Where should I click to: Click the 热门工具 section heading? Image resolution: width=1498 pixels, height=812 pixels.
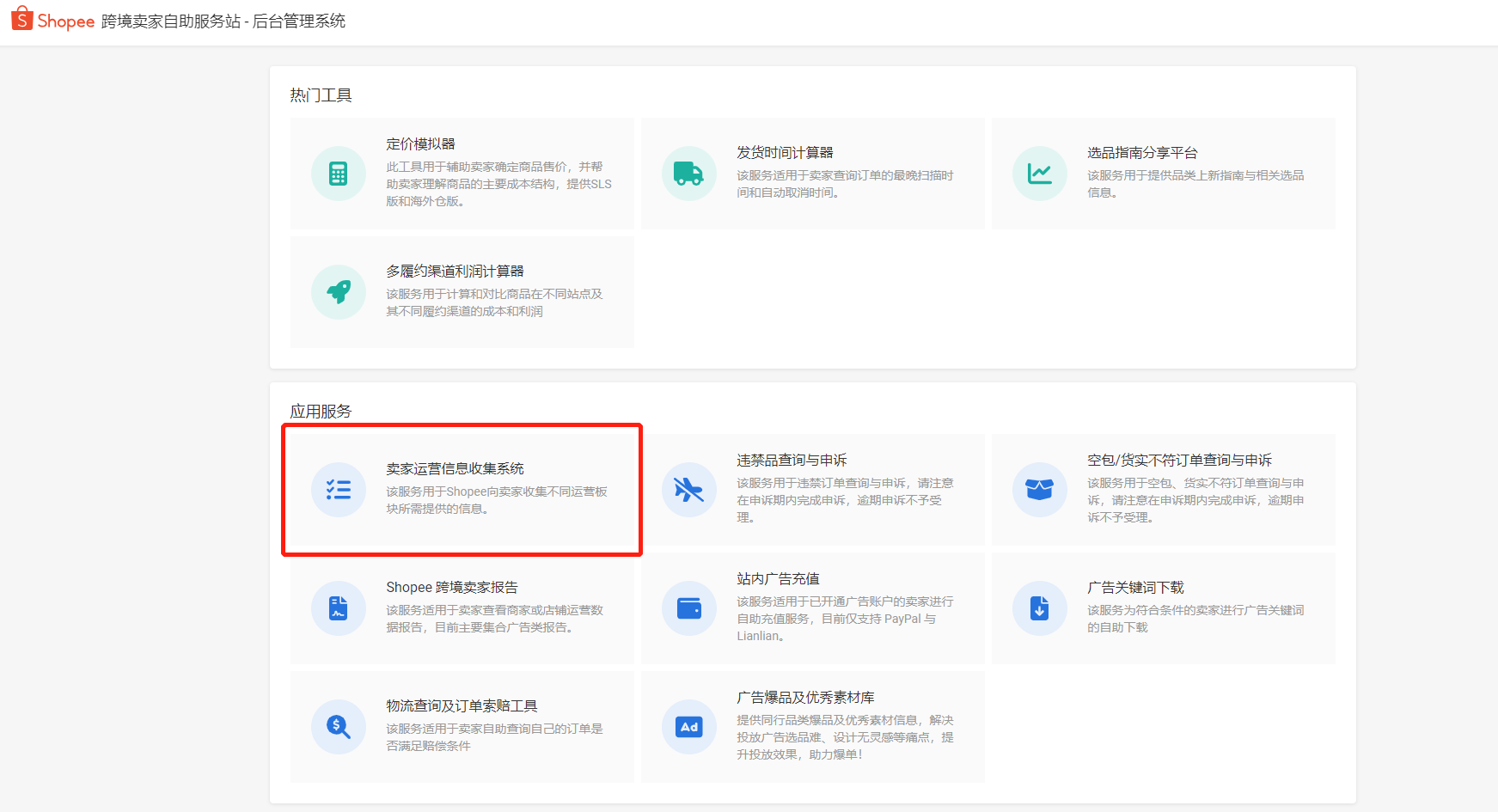pyautogui.click(x=321, y=95)
